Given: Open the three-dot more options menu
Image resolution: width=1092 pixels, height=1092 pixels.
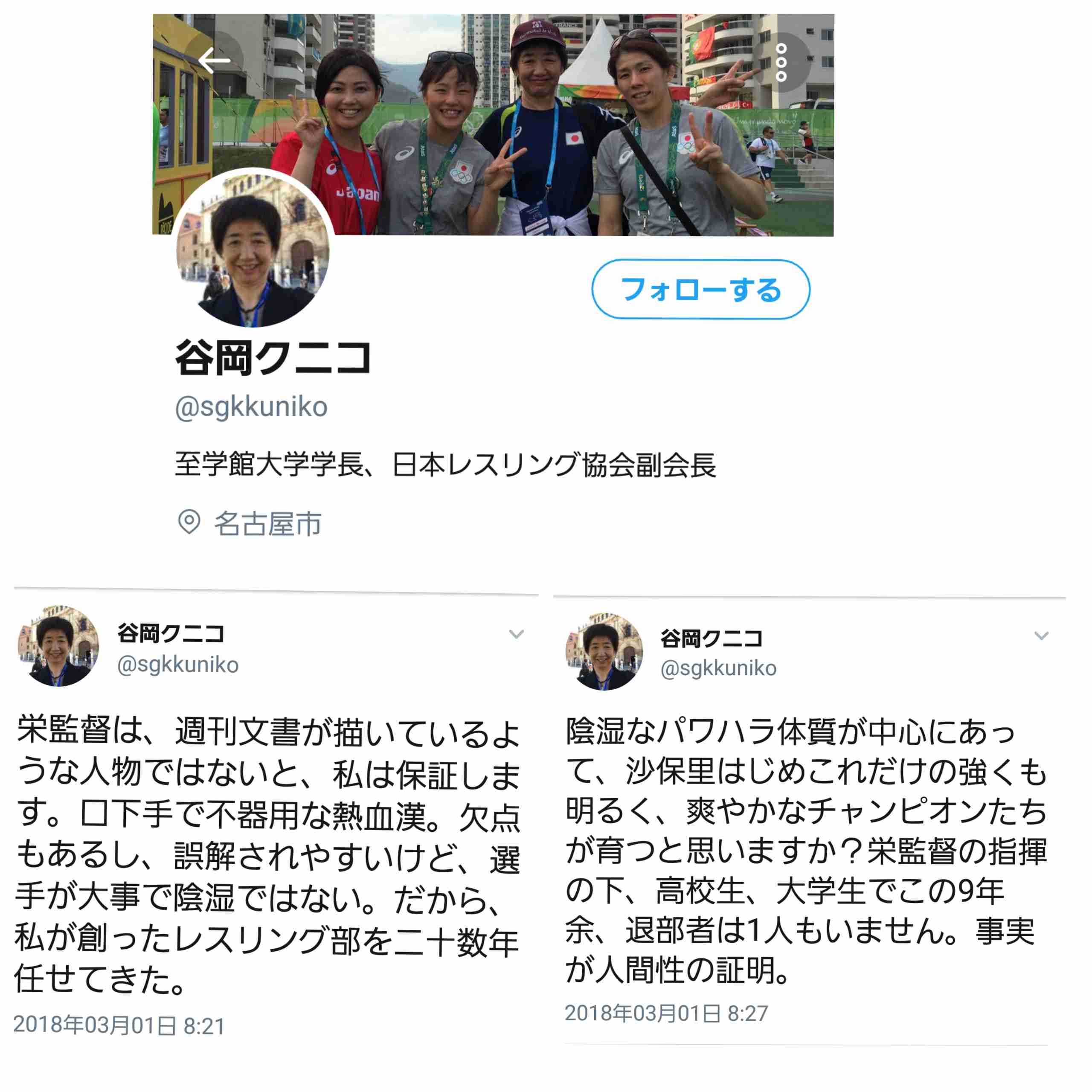Looking at the screenshot, I should point(781,63).
